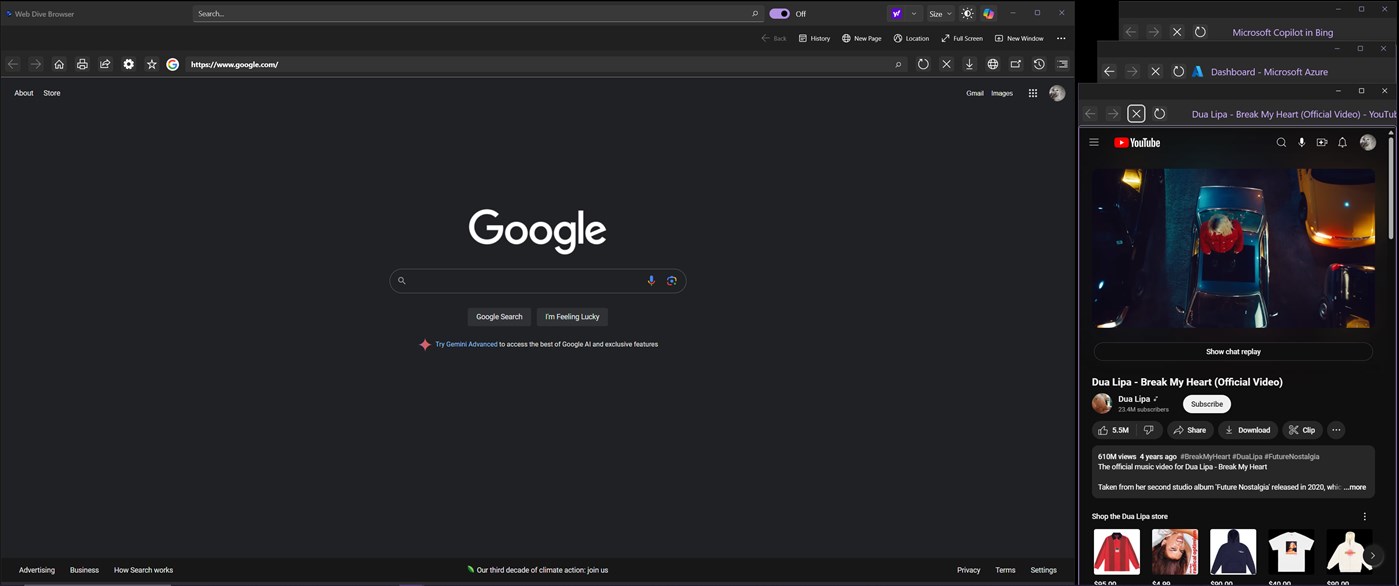
Task: Open the browser settings gear
Action: 128,63
